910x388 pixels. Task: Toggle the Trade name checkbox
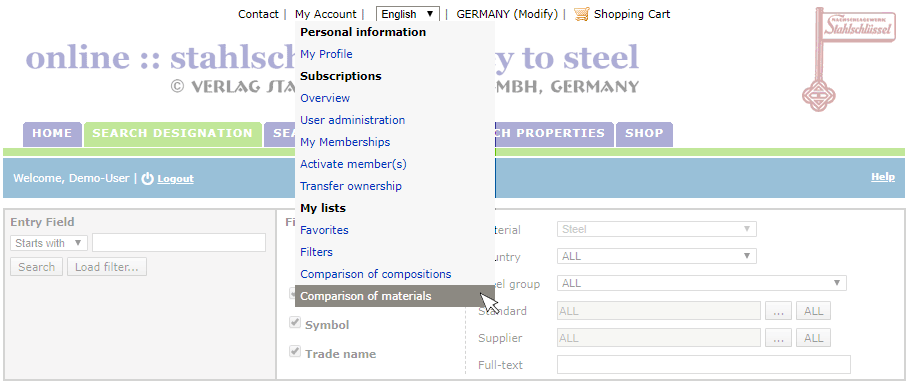pos(295,352)
